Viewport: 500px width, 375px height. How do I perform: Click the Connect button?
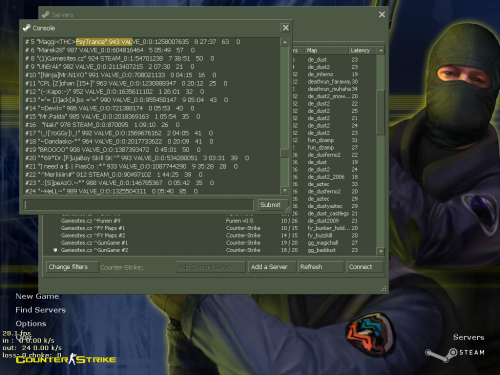point(364,267)
